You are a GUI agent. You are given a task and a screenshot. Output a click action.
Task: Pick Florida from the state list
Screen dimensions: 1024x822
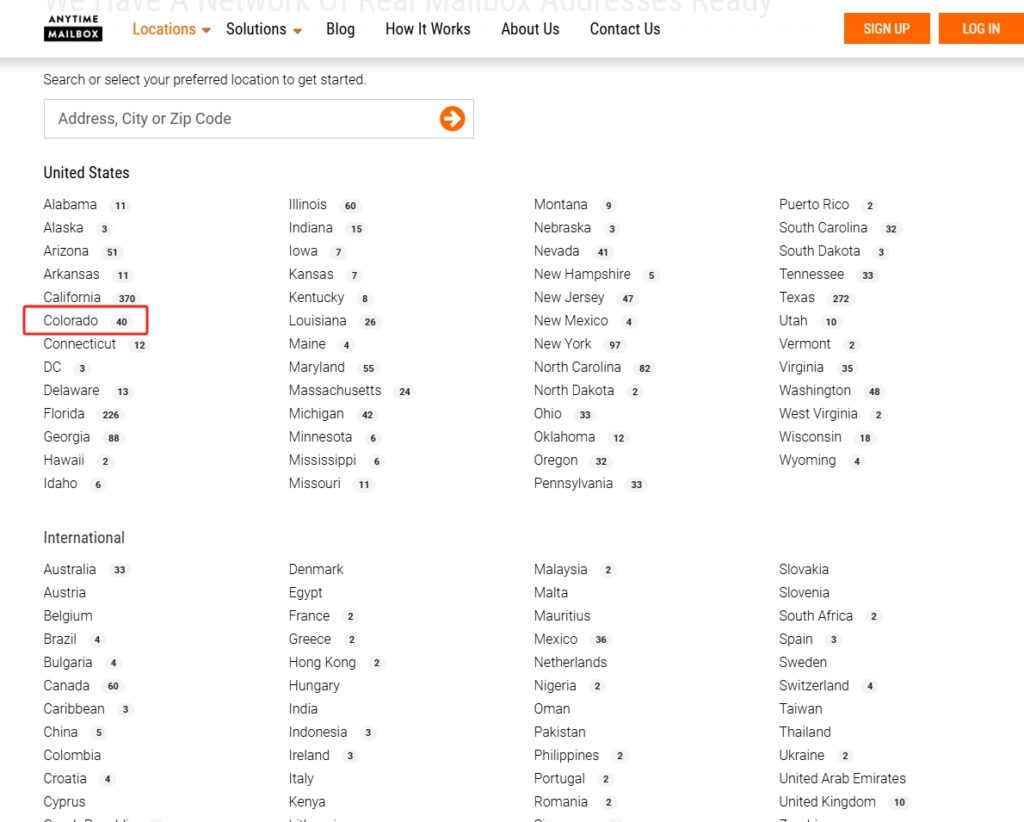tap(64, 414)
